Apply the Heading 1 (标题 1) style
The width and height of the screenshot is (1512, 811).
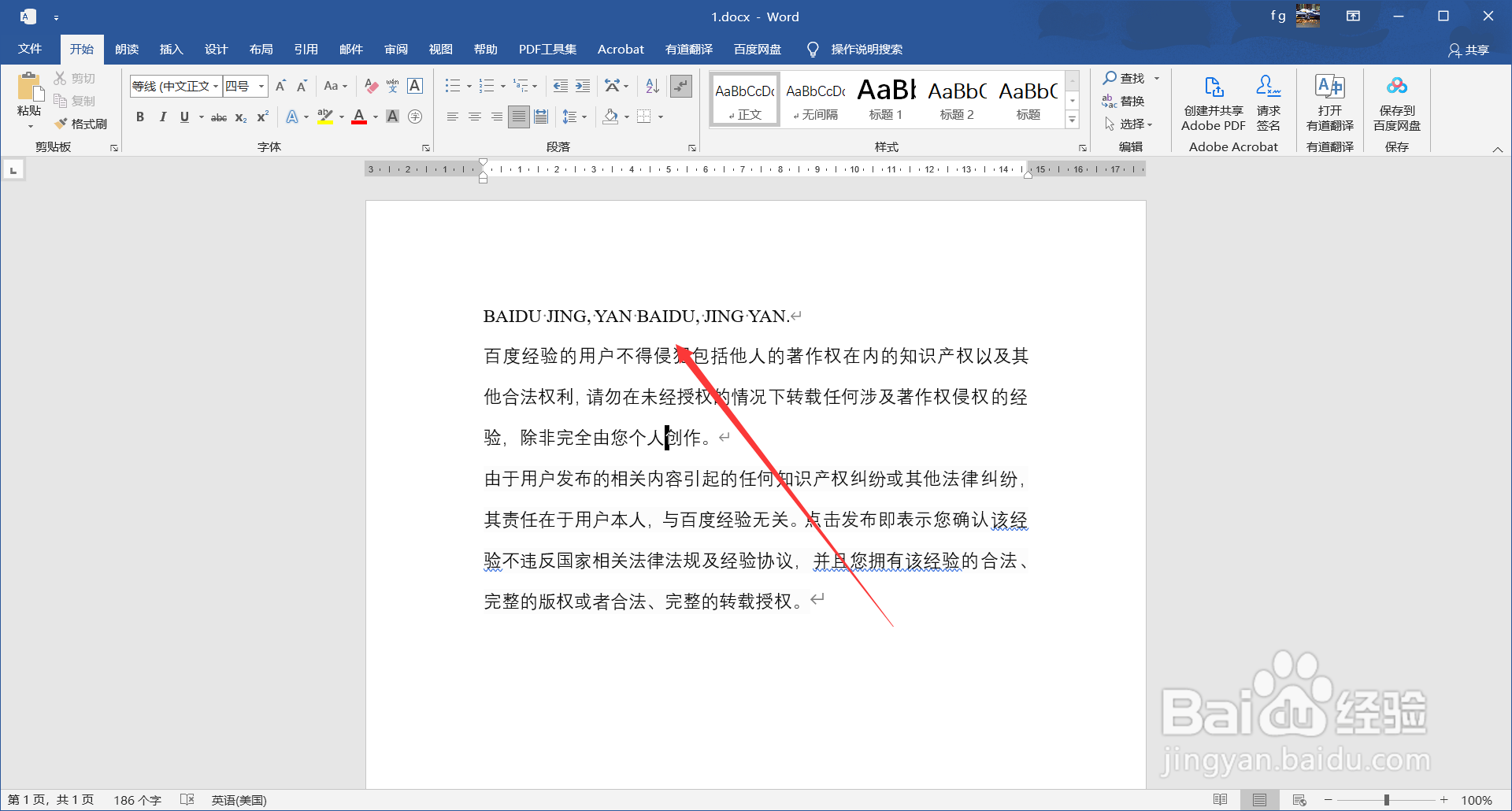886,98
